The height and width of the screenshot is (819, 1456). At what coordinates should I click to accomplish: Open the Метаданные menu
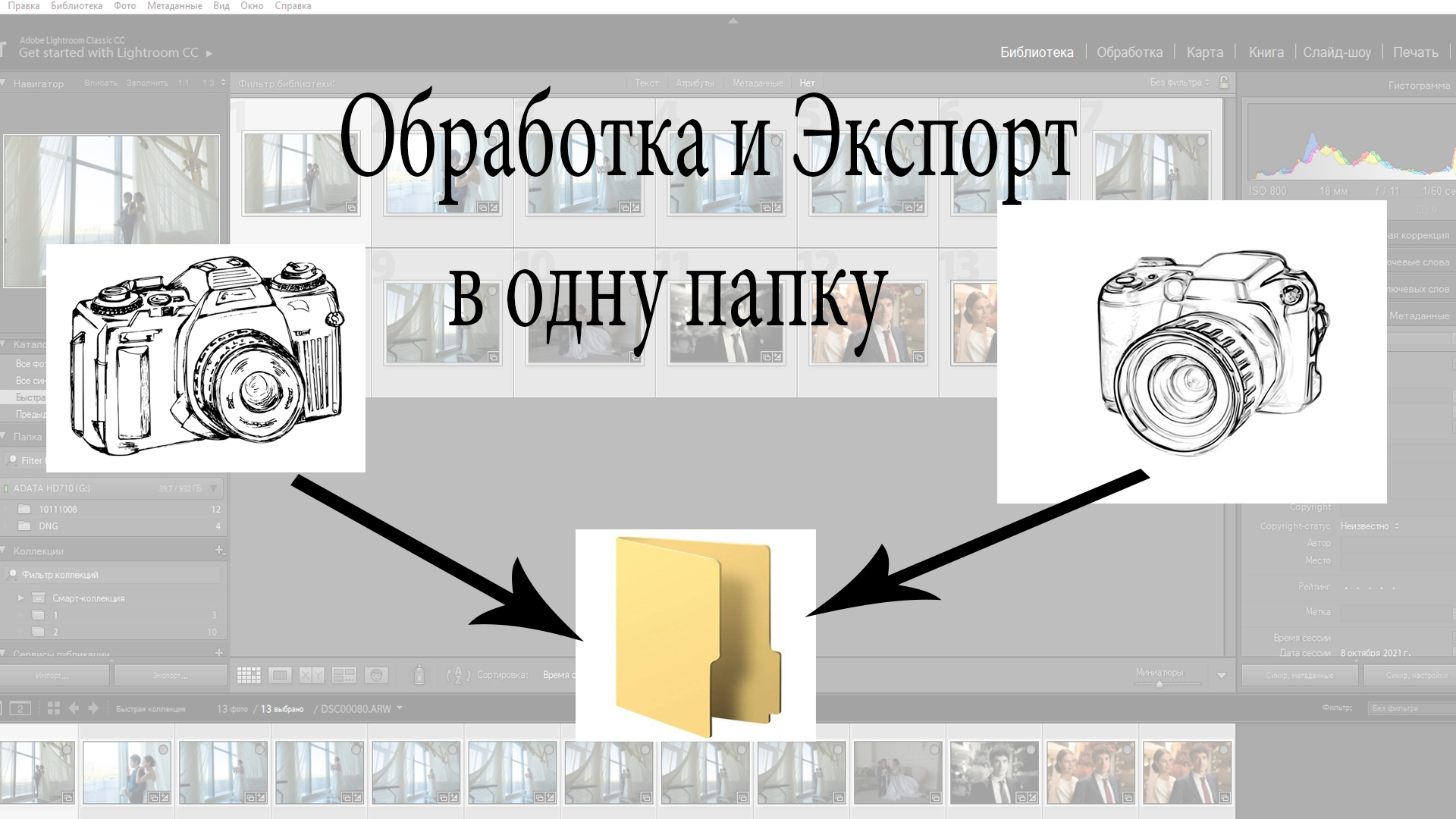(174, 6)
